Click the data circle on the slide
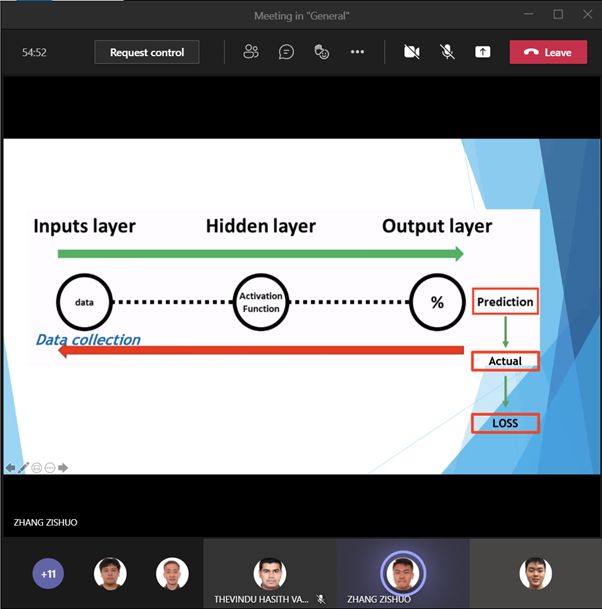 [x=84, y=302]
